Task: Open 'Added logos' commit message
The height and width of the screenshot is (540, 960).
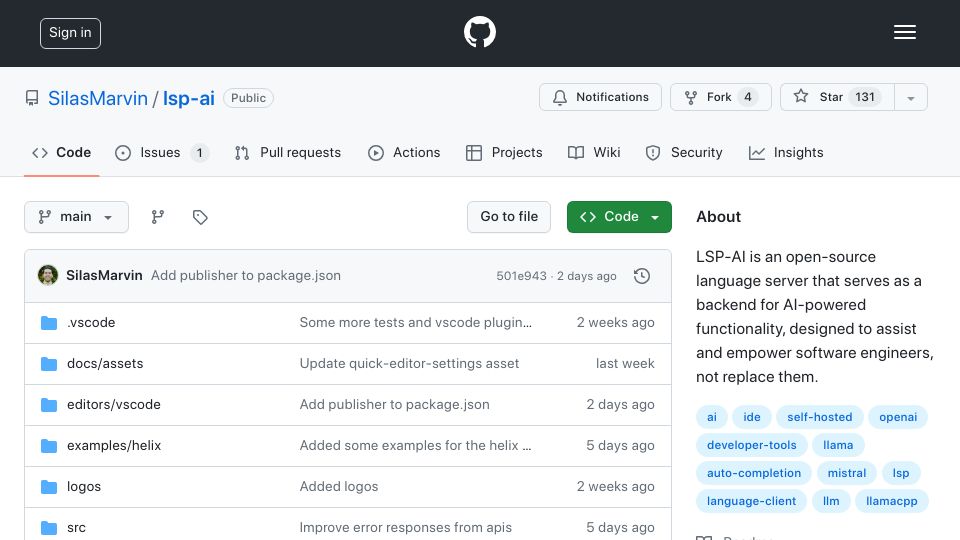Action: tap(339, 487)
